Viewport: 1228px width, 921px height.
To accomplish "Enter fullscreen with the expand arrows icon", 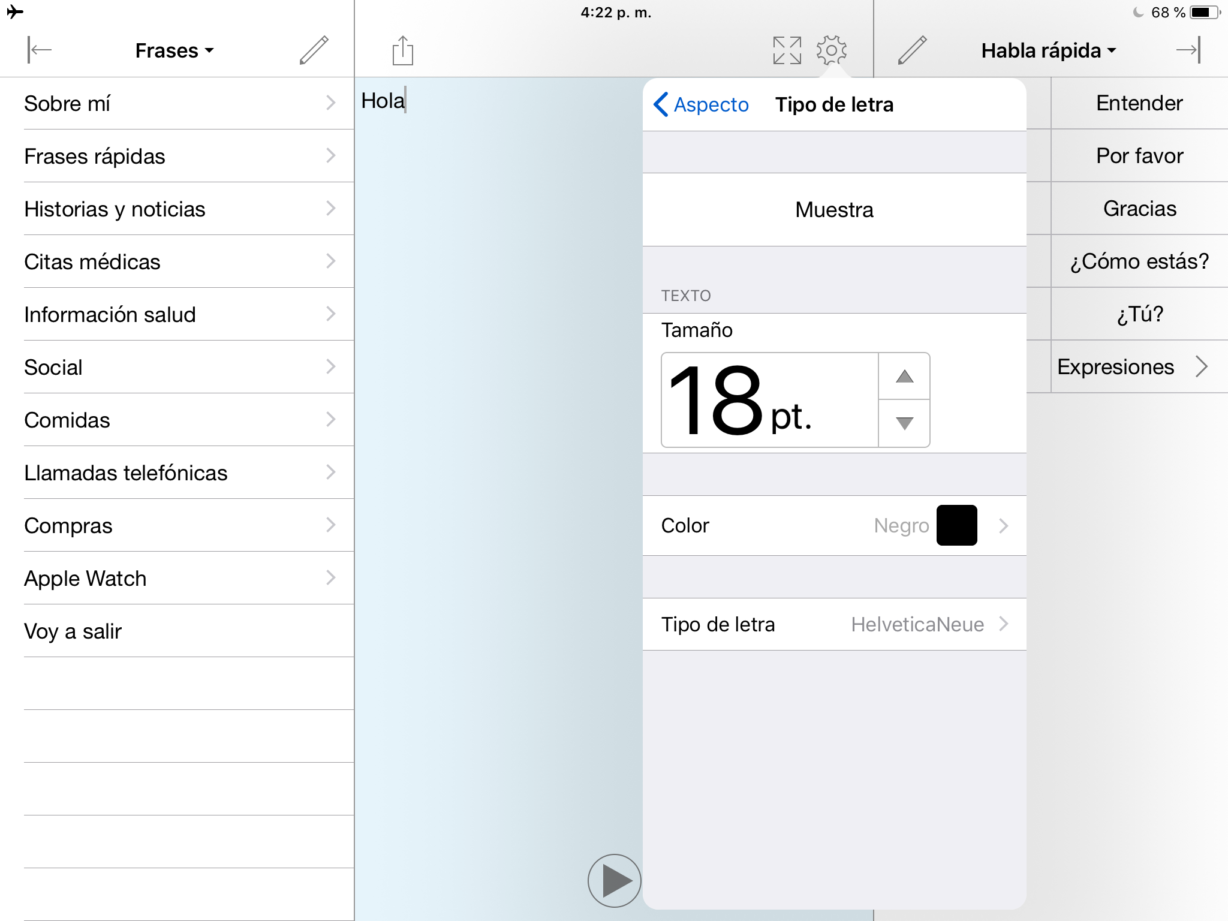I will pyautogui.click(x=787, y=50).
